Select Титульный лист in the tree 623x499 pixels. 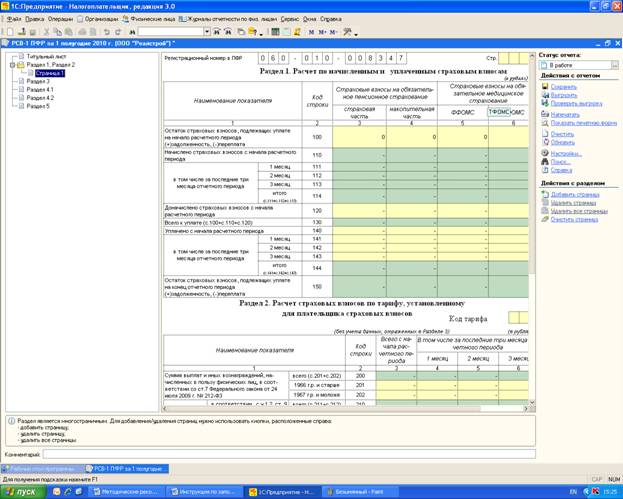46,56
